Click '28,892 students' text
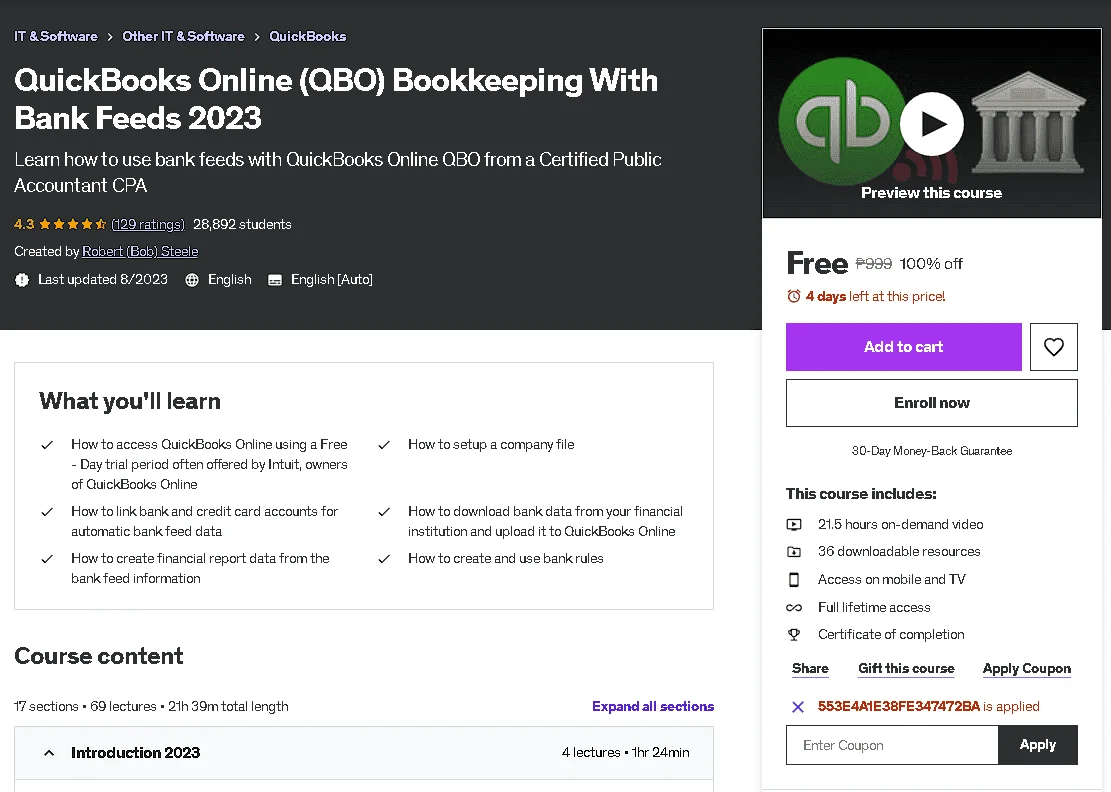The height and width of the screenshot is (792, 1111). [x=242, y=225]
